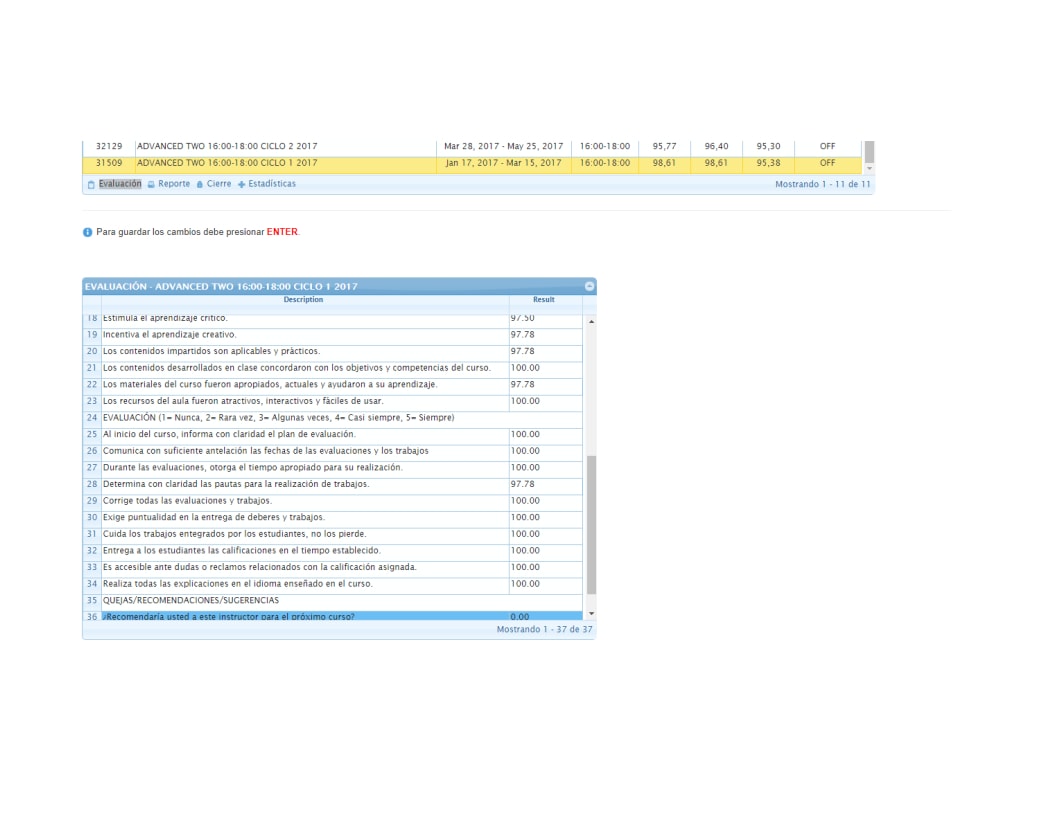The width and height of the screenshot is (1055, 815).
Task: Open Estadísticas with the plus icon
Action: [x=266, y=184]
